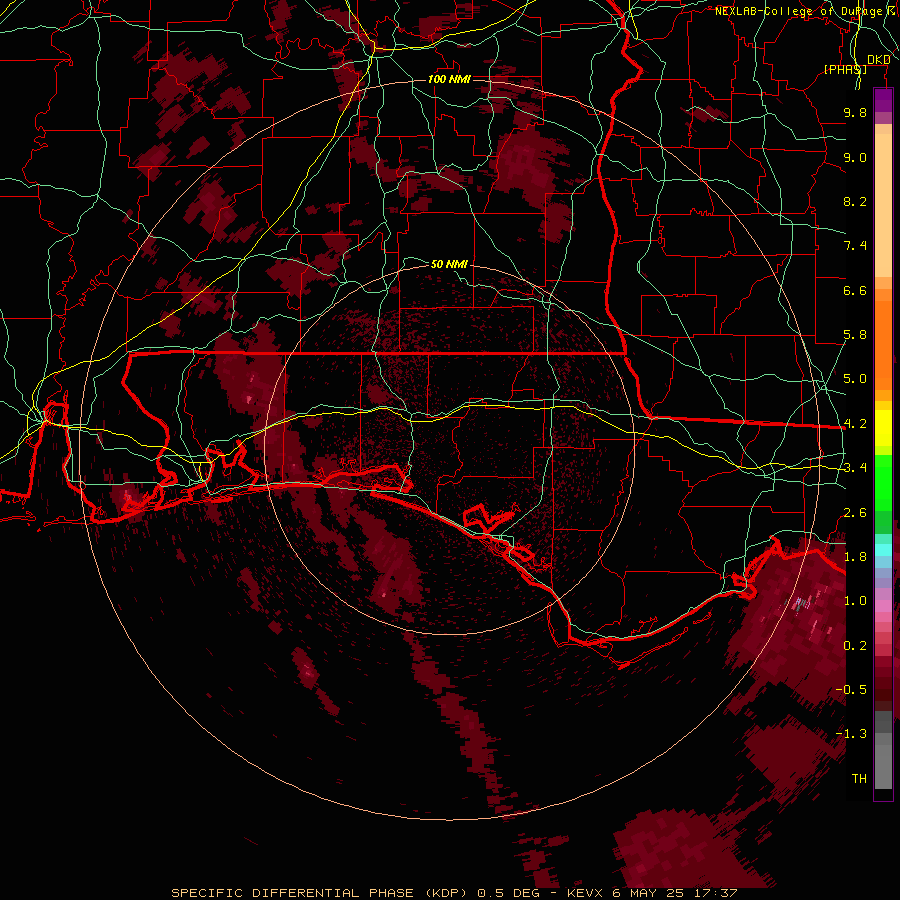Click the 8.2 value on the color scale
Screen dimensions: 900x900
pos(855,201)
